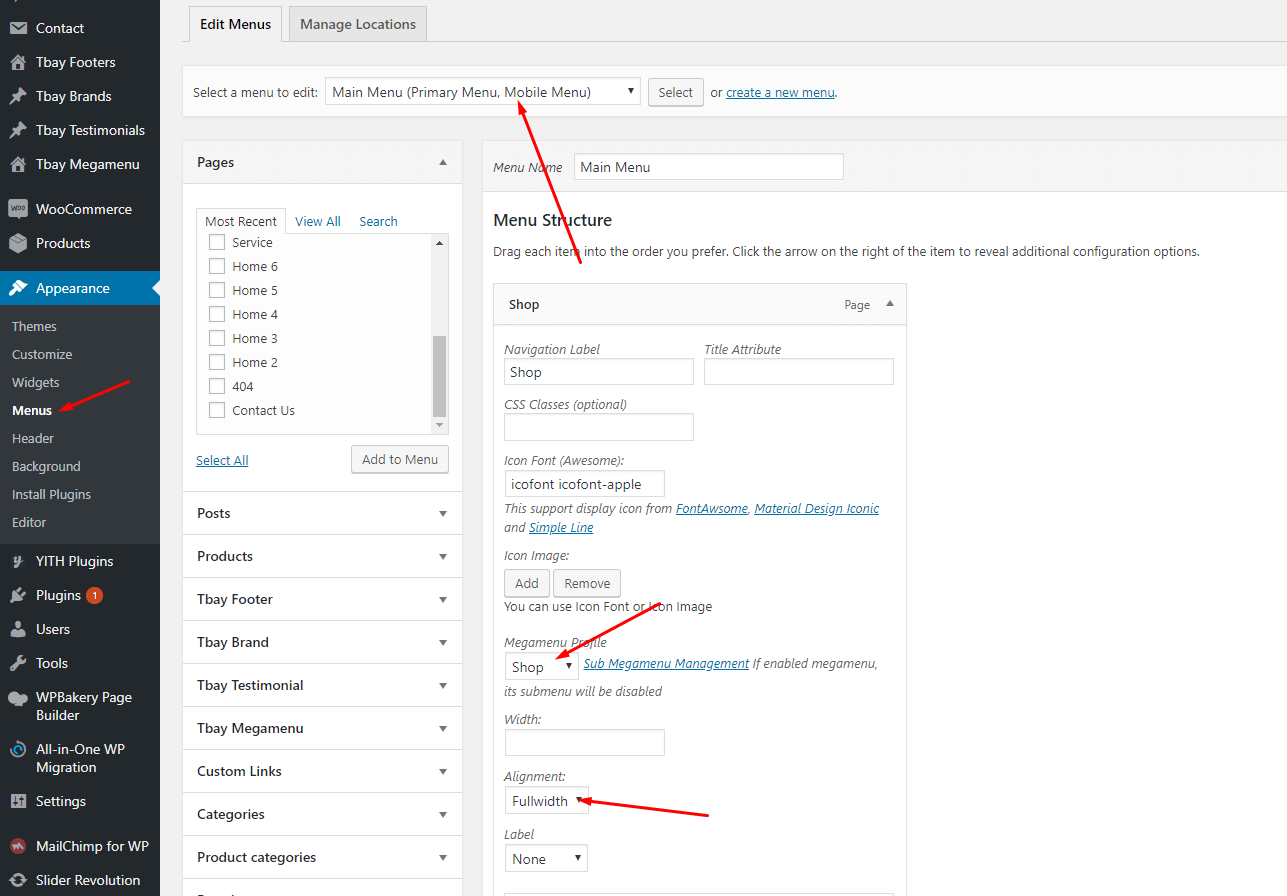Switch to the Manage Locations tab
The width and height of the screenshot is (1287, 896).
pyautogui.click(x=358, y=24)
